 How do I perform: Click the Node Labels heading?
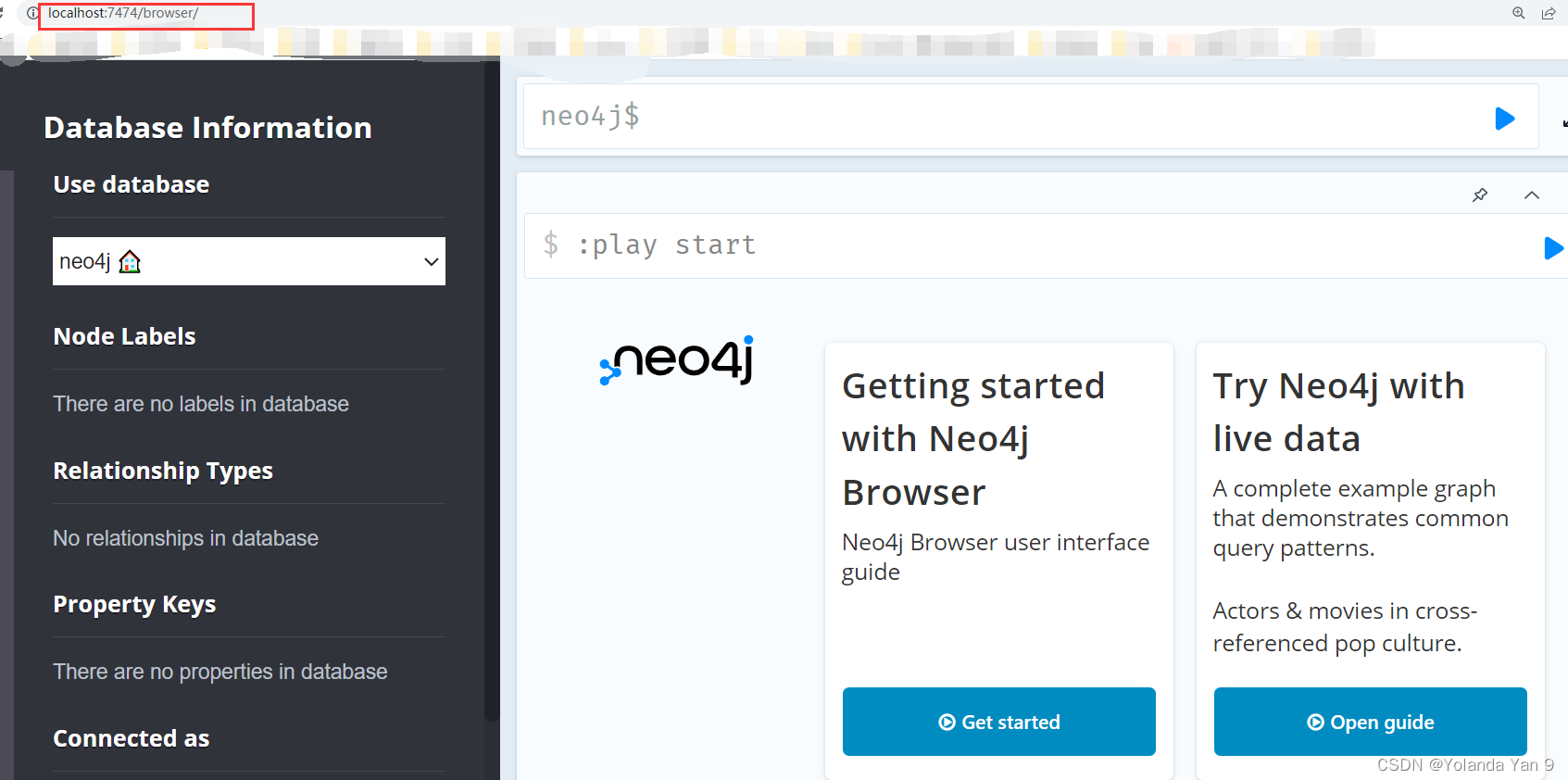(x=124, y=336)
